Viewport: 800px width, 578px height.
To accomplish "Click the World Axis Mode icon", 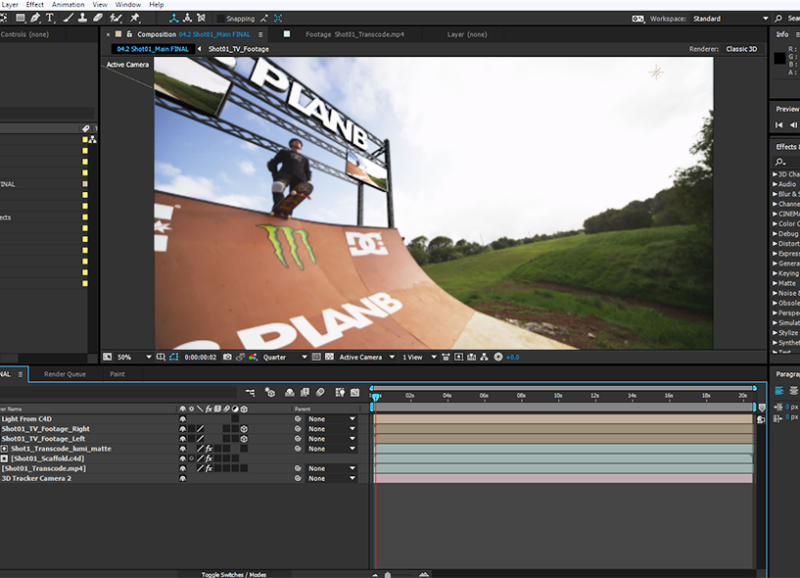I will coord(188,18).
